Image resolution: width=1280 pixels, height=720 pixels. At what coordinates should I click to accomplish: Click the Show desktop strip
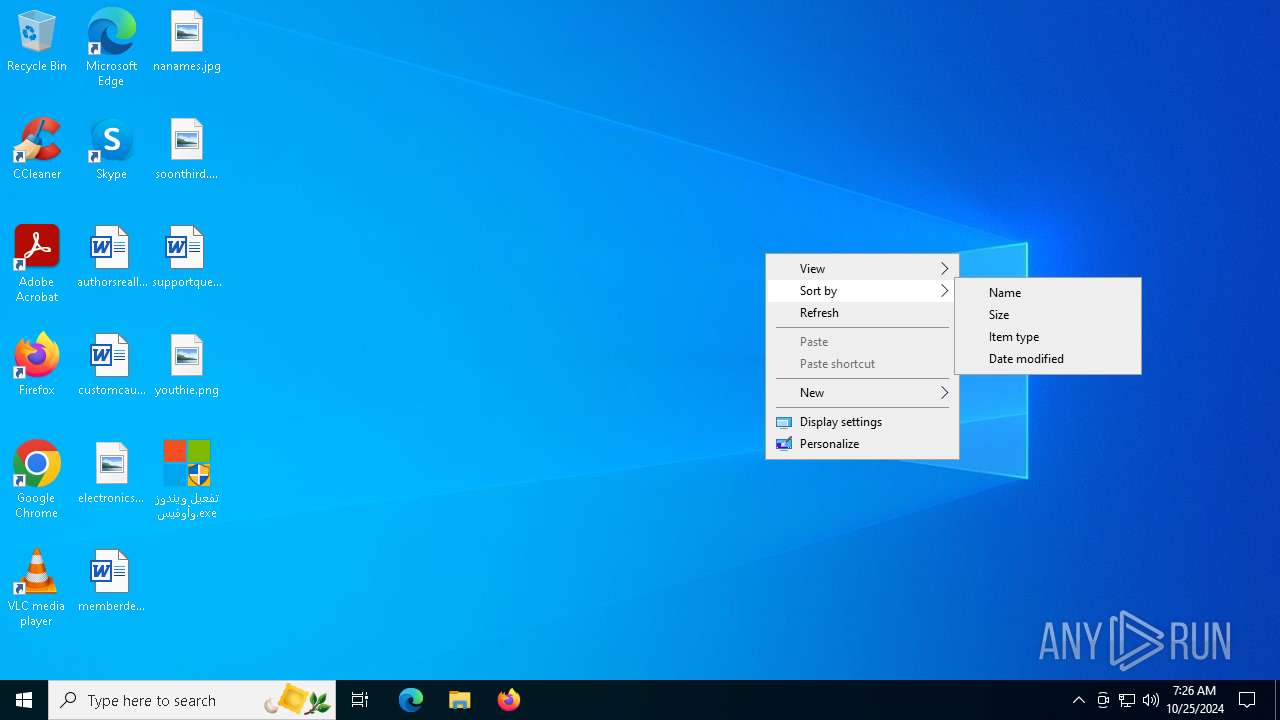coord(1277,700)
